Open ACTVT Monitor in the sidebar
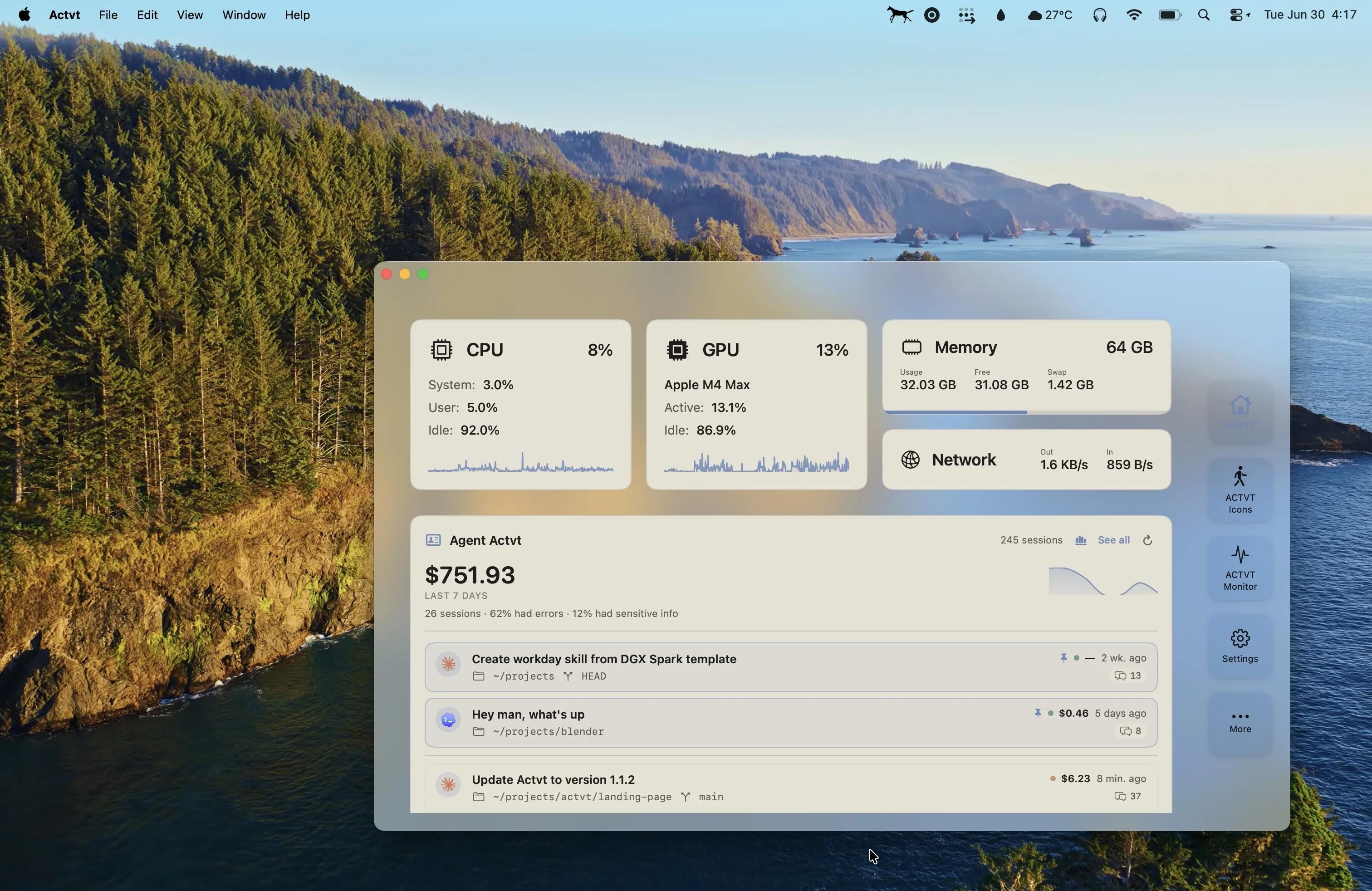The height and width of the screenshot is (891, 1372). click(1240, 568)
